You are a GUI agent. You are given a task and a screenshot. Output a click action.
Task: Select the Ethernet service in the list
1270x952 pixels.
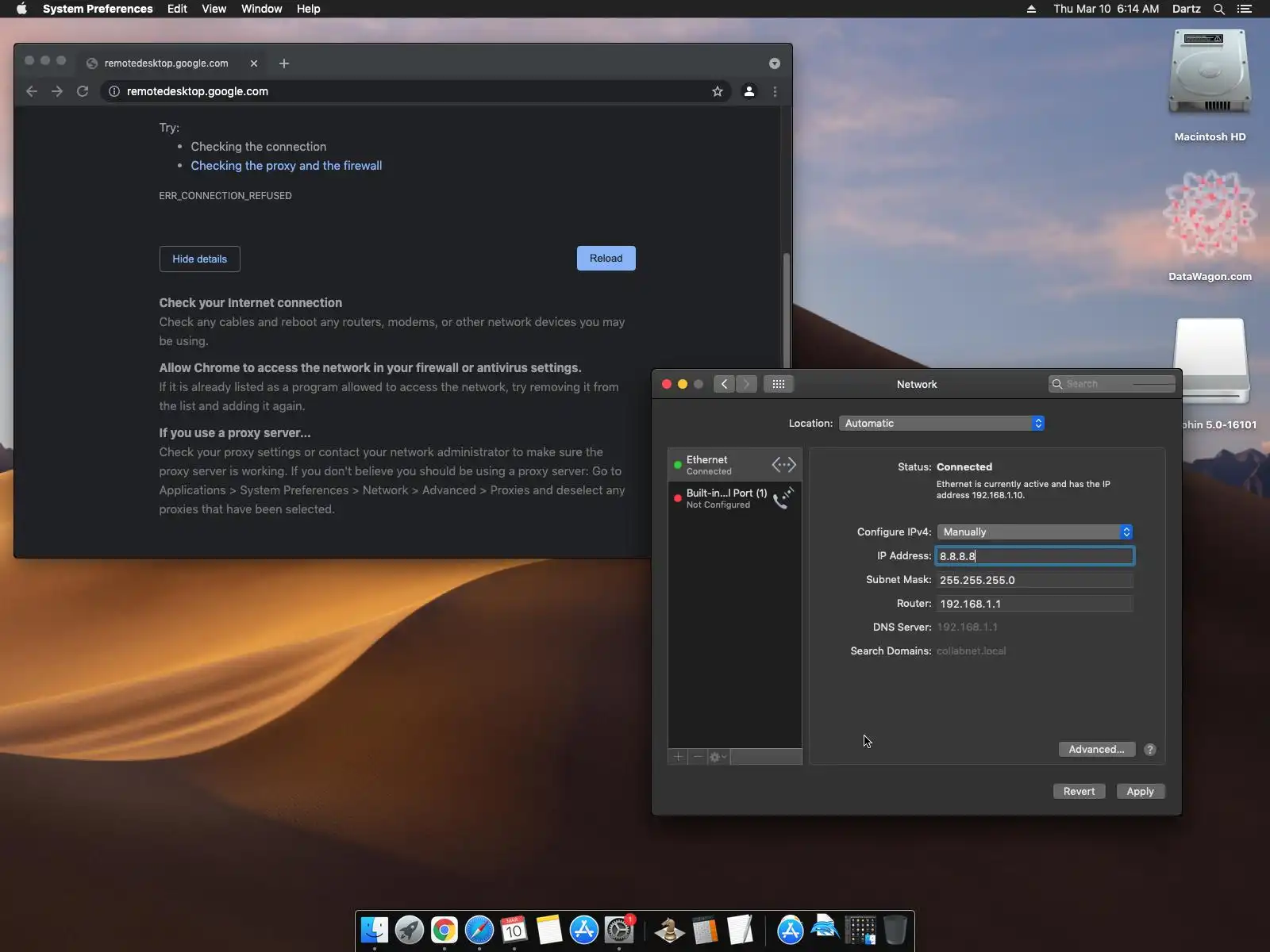[735, 465]
